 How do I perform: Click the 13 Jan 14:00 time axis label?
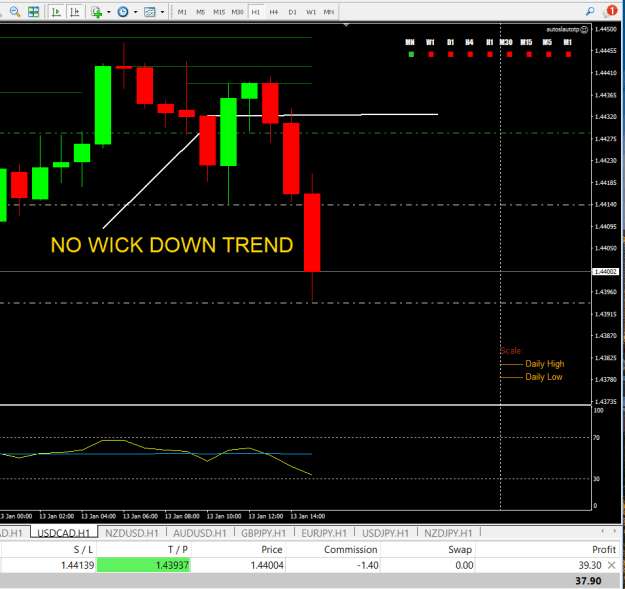coord(308,516)
